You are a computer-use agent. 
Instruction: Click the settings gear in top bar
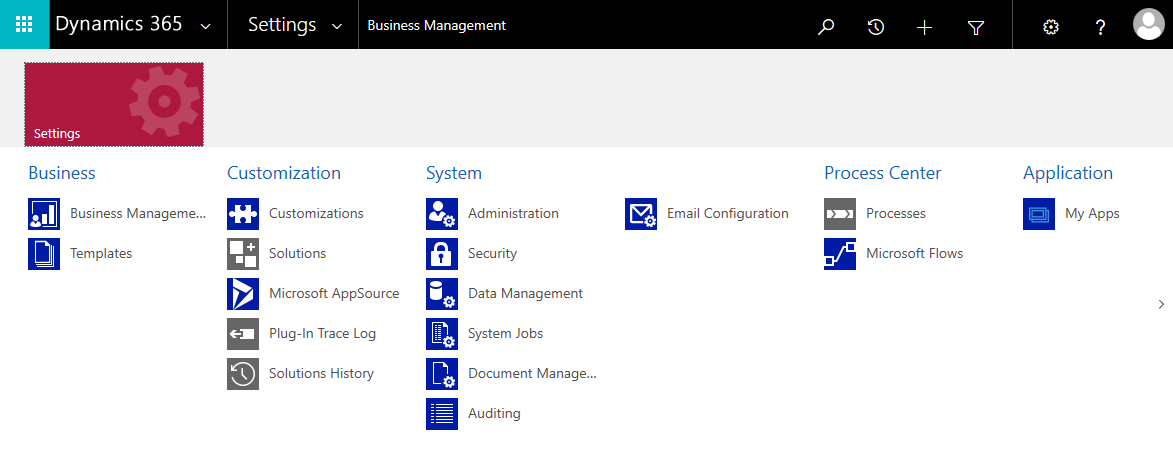(1050, 27)
